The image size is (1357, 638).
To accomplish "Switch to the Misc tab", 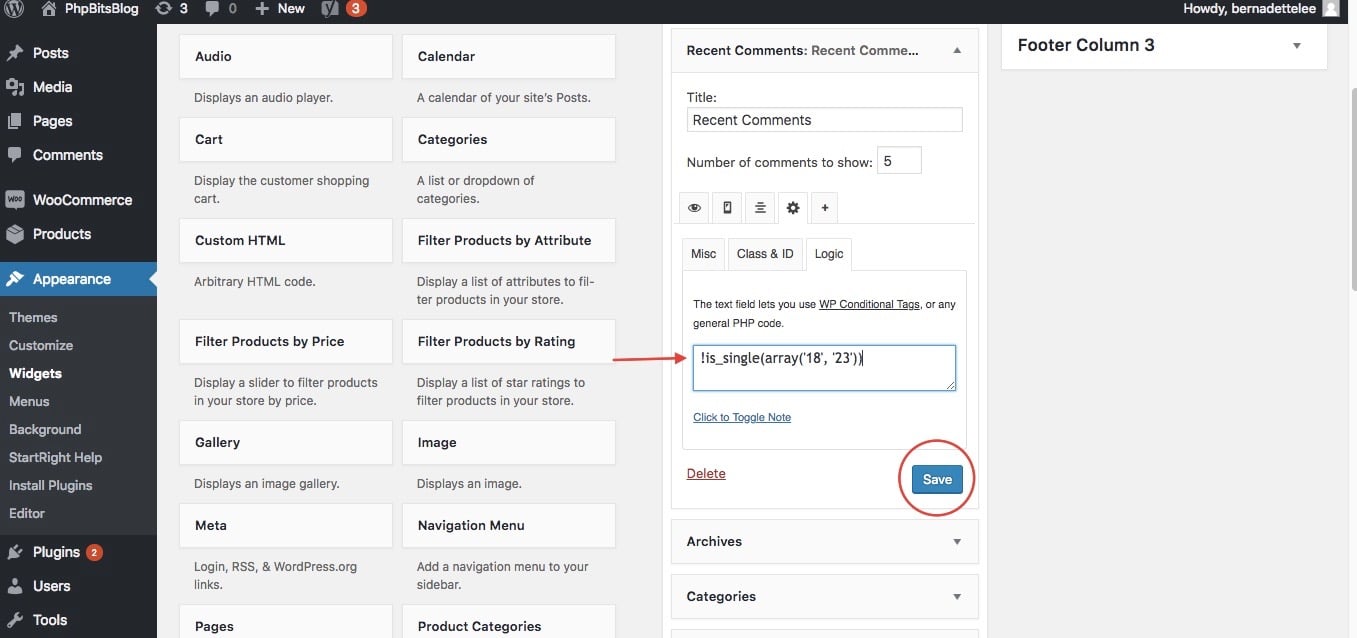I will pyautogui.click(x=702, y=254).
